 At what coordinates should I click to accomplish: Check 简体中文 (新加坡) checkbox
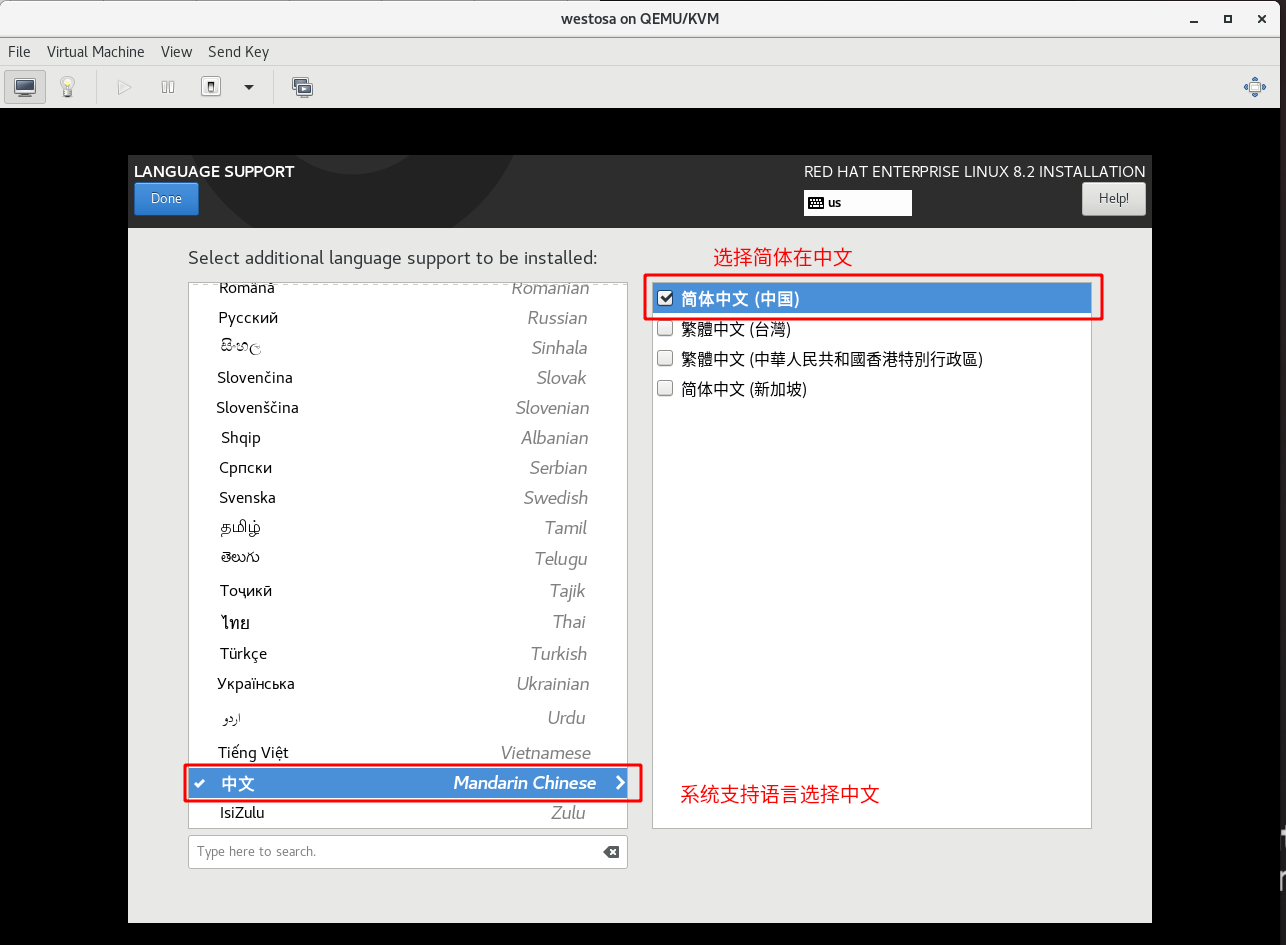click(665, 389)
